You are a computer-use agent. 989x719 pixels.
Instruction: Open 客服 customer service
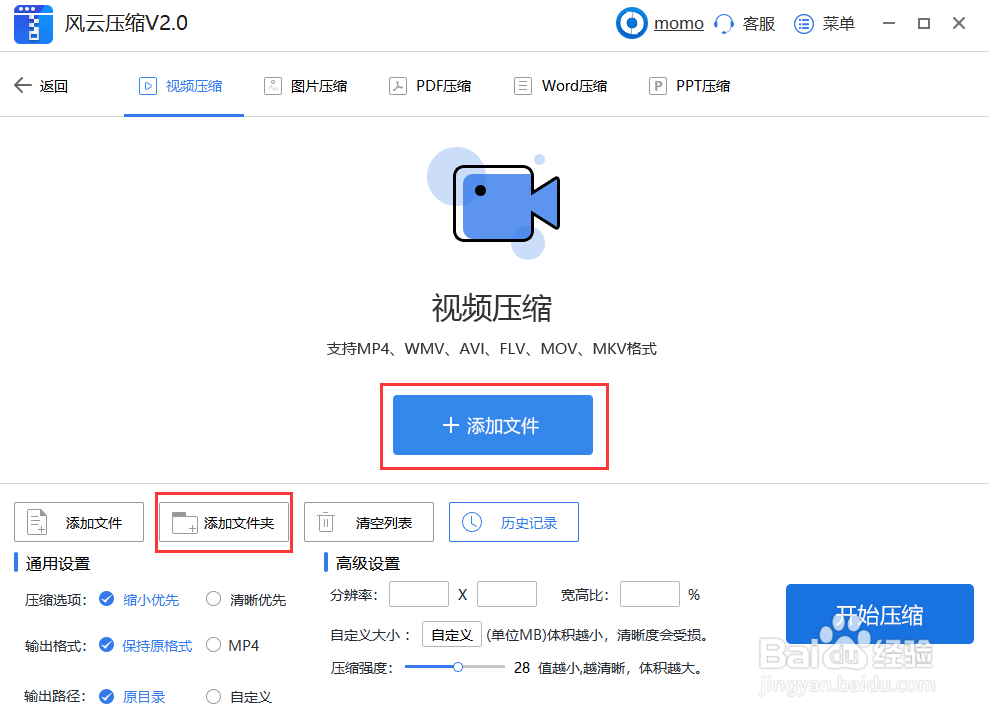point(744,23)
